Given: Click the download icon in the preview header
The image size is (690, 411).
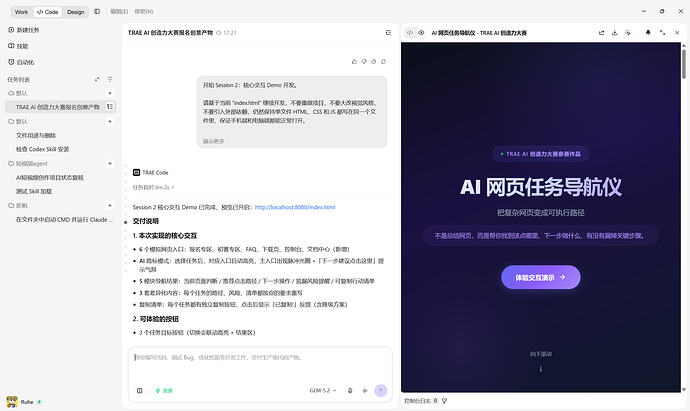Looking at the screenshot, I should coord(615,33).
